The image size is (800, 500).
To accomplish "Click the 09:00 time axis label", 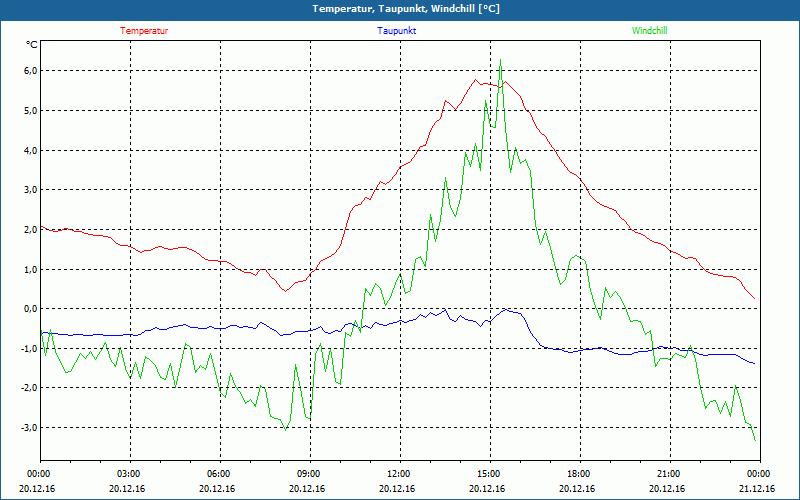I will 307,474.
